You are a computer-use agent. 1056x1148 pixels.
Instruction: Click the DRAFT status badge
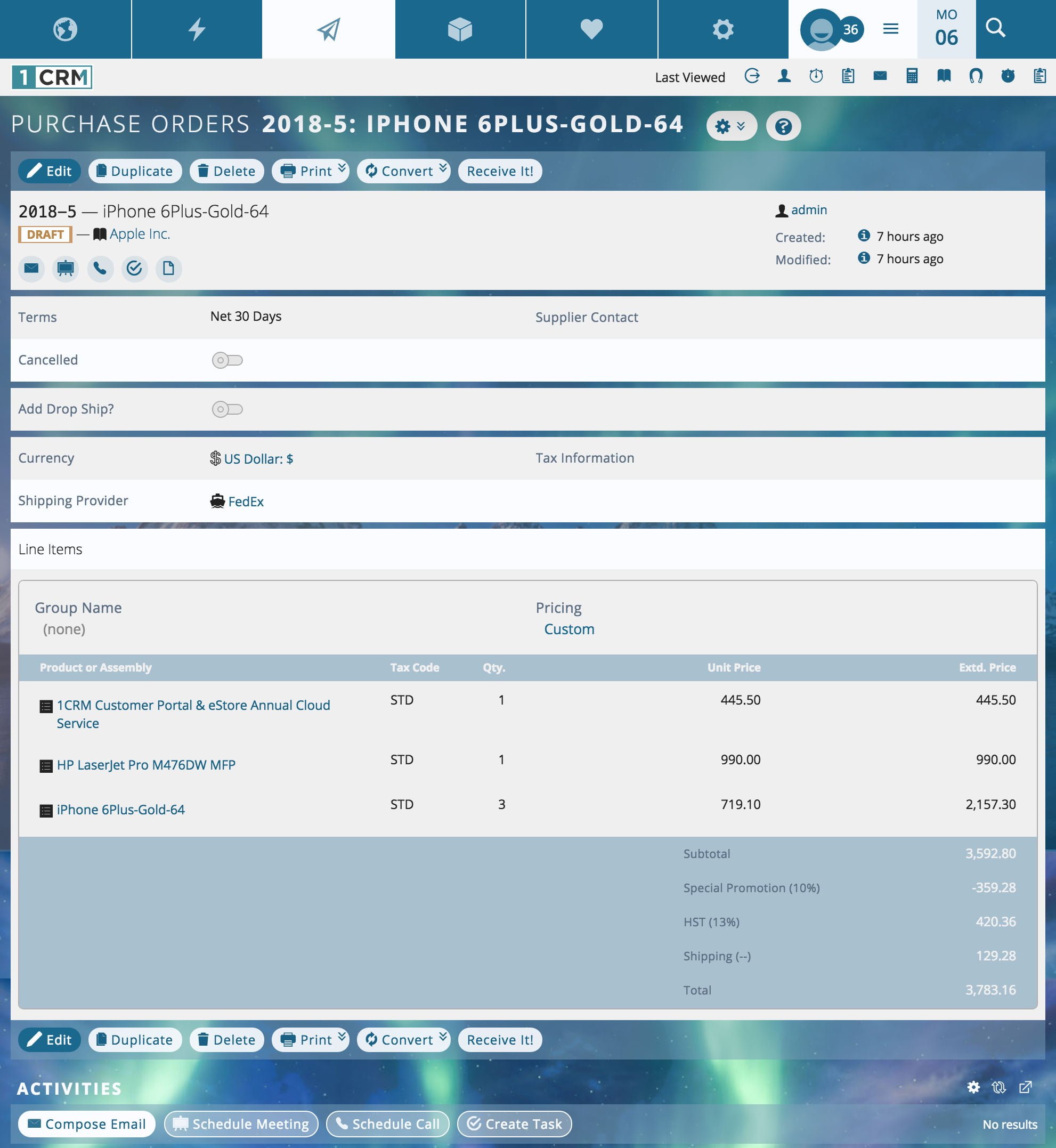[x=45, y=235]
